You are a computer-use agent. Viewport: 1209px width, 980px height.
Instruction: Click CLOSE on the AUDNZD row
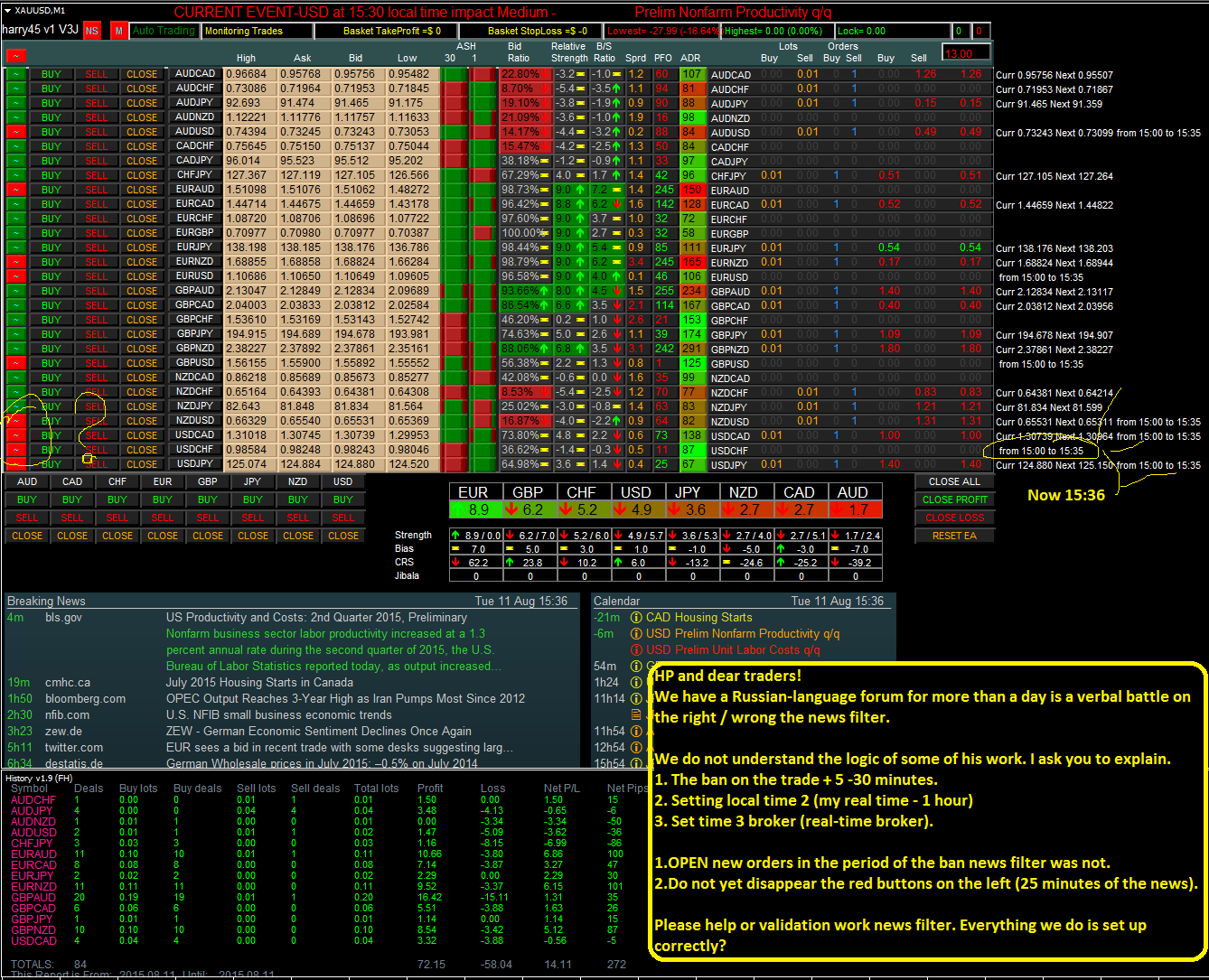(x=142, y=117)
